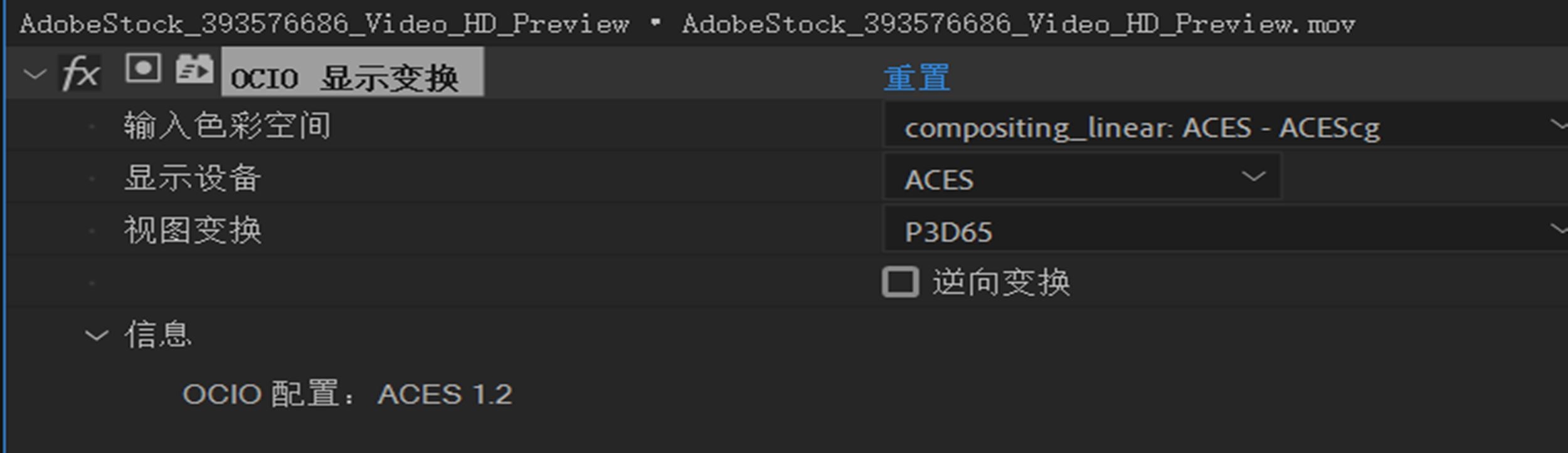The height and width of the screenshot is (453, 1568).
Task: Collapse the 信息 section
Action: [x=95, y=335]
